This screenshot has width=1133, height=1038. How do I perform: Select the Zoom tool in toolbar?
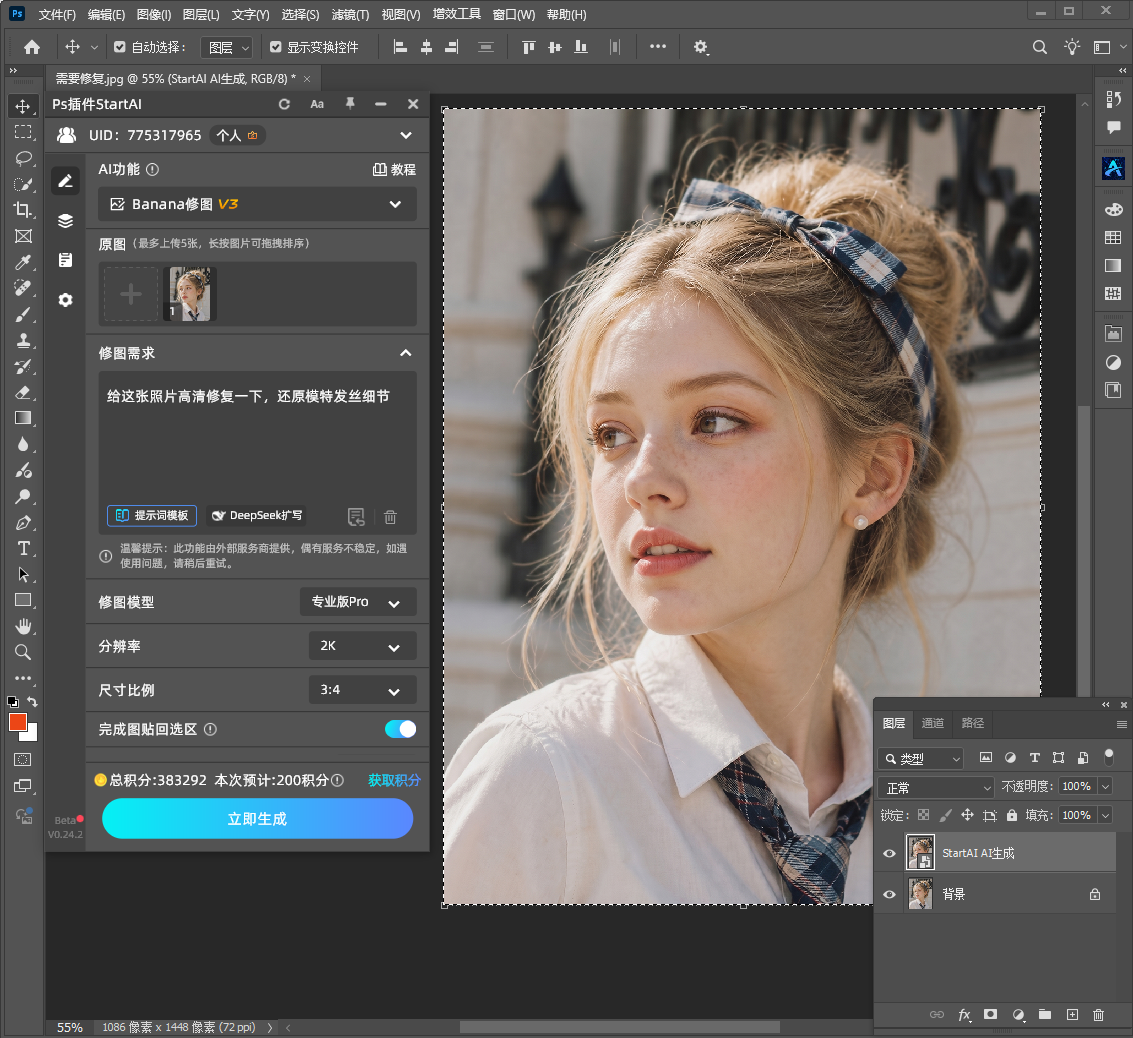[22, 652]
